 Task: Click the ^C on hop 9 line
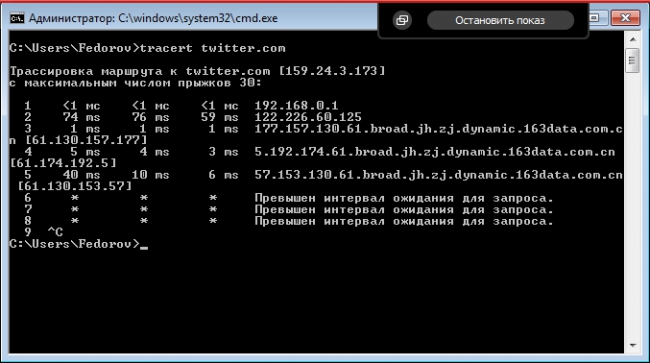pos(56,232)
